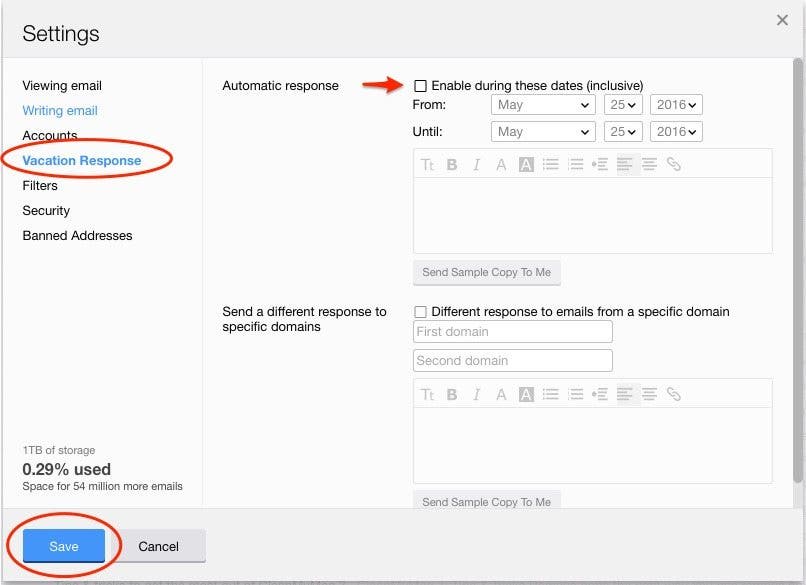
Task: Open text color in automatic response editor
Action: coord(501,164)
